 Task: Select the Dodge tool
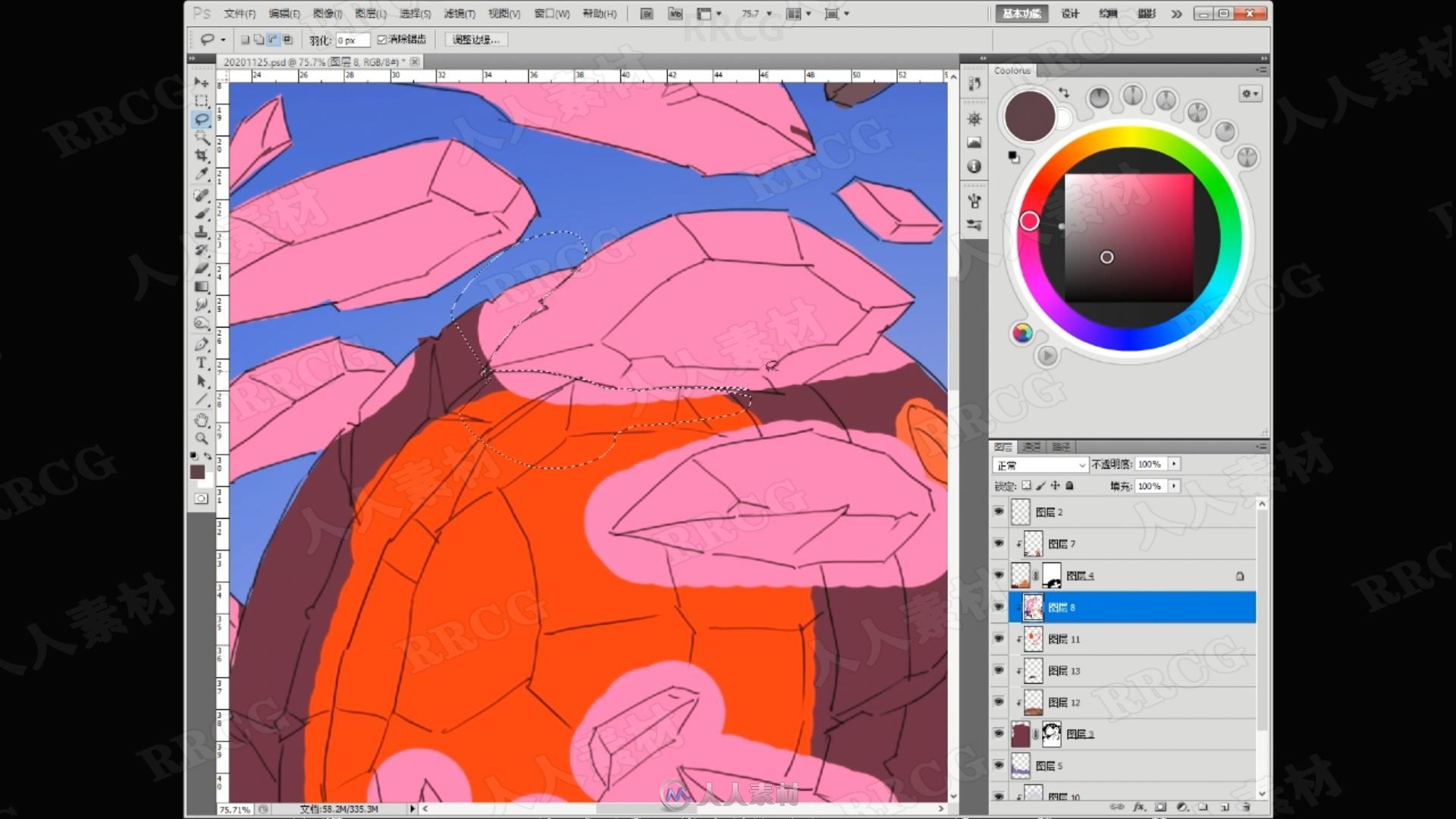pos(201,323)
